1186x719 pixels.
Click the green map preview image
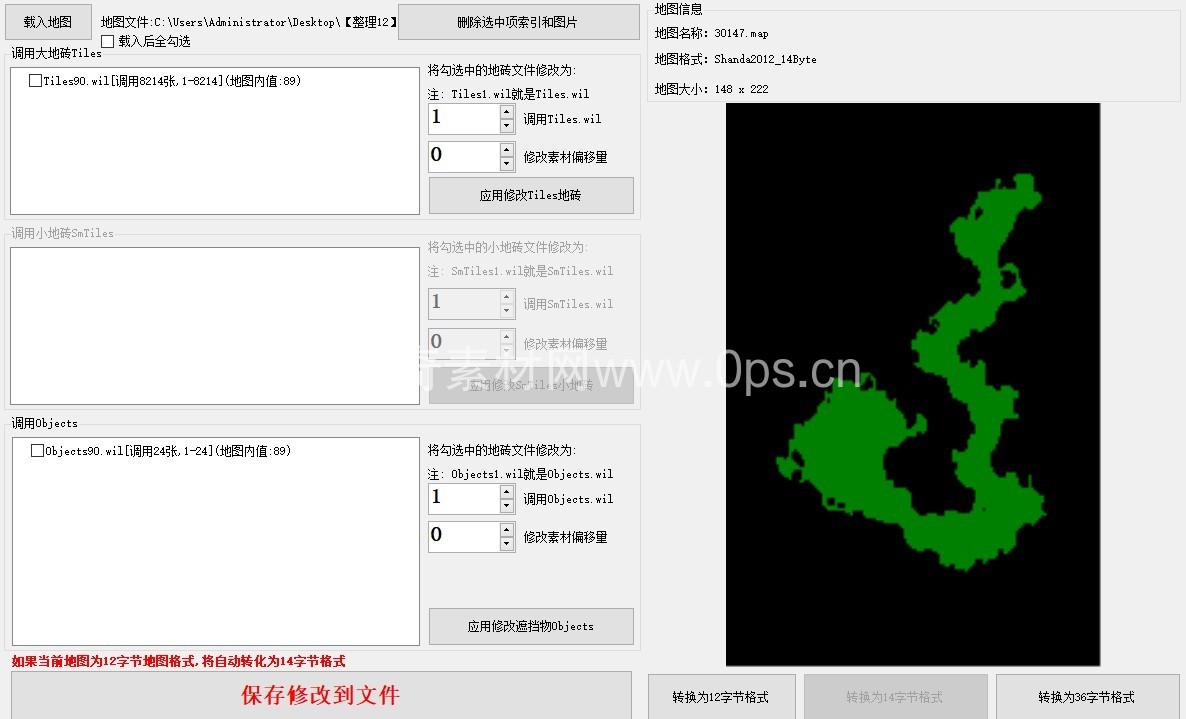pyautogui.click(x=912, y=384)
